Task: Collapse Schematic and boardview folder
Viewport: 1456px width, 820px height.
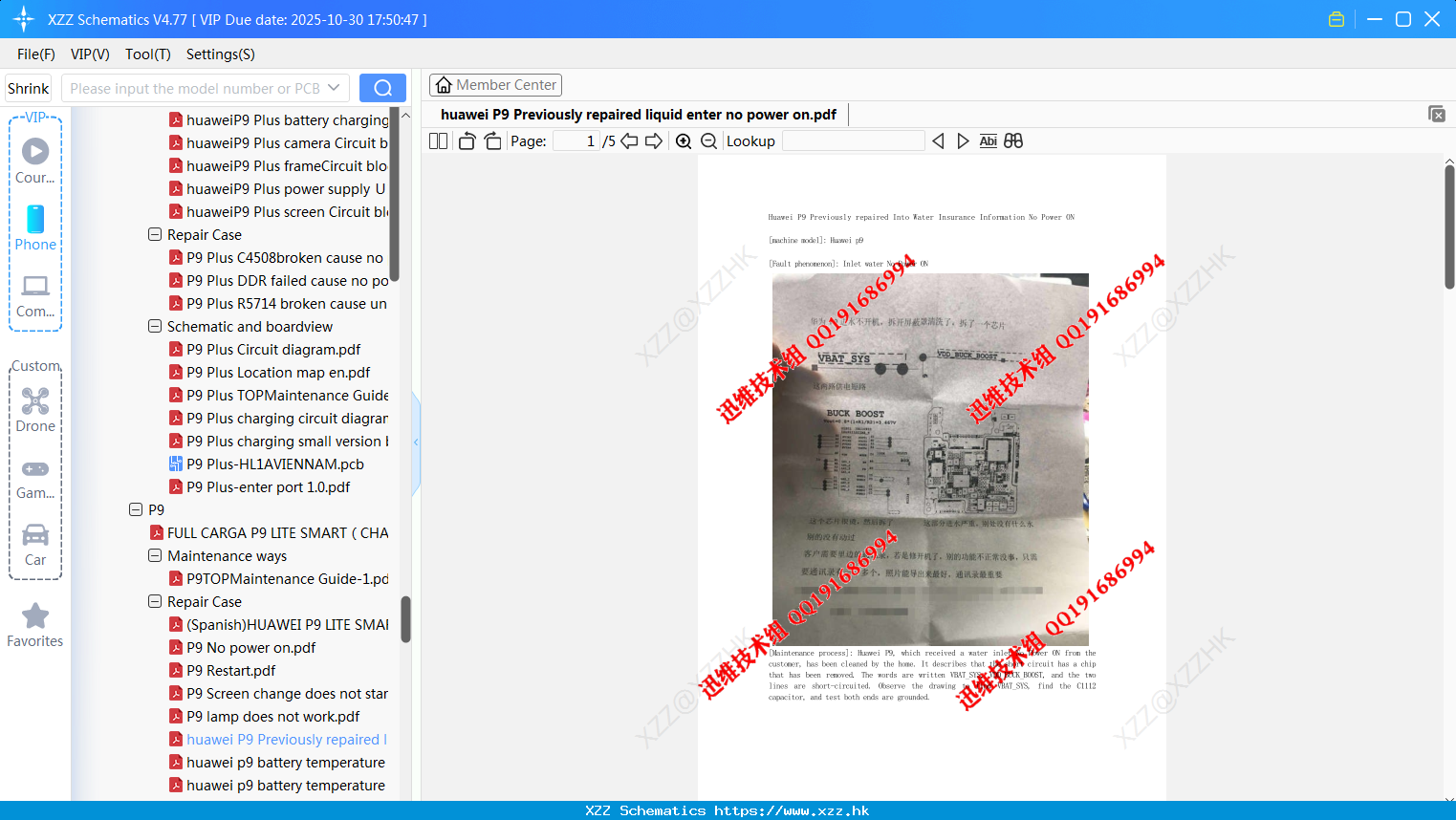Action: (x=155, y=326)
